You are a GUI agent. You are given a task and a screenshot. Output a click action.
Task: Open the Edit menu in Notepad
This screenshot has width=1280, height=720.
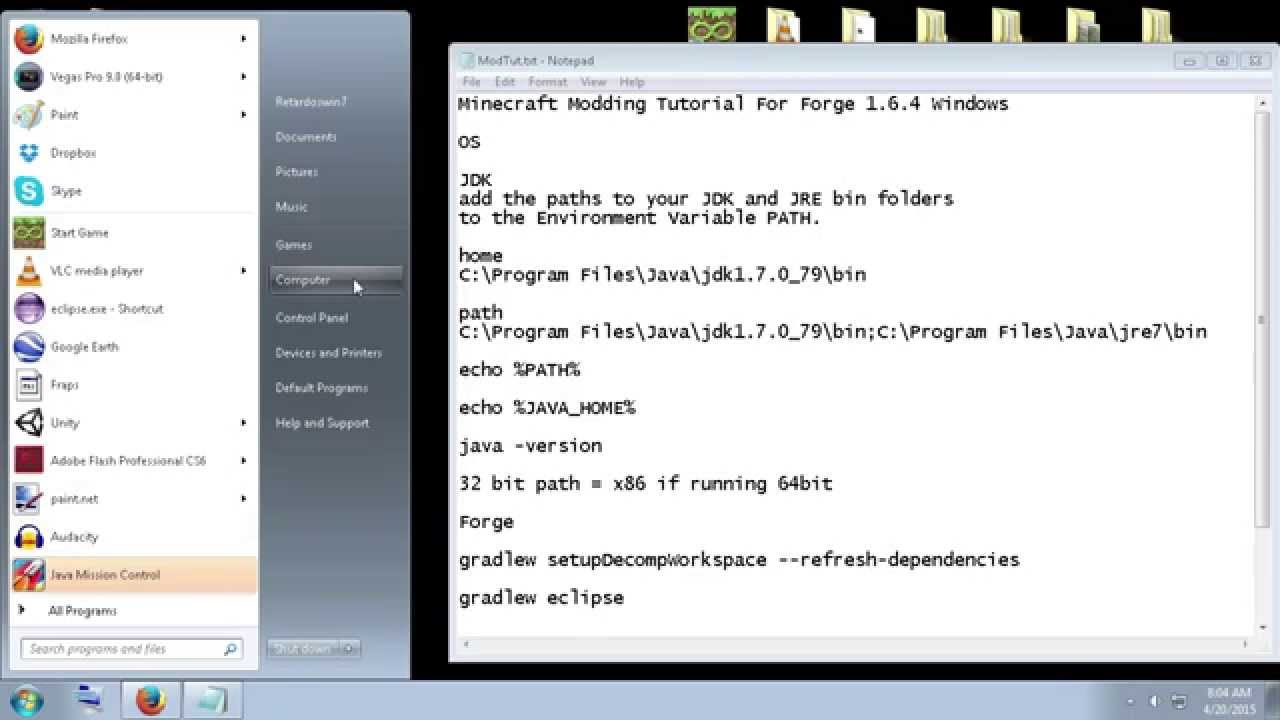pyautogui.click(x=505, y=82)
